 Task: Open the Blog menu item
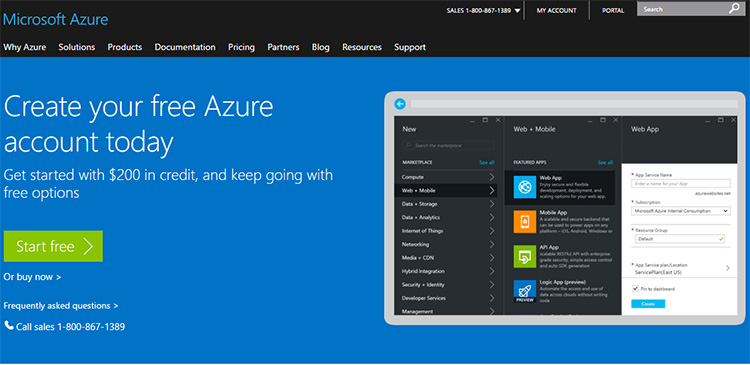click(x=320, y=47)
